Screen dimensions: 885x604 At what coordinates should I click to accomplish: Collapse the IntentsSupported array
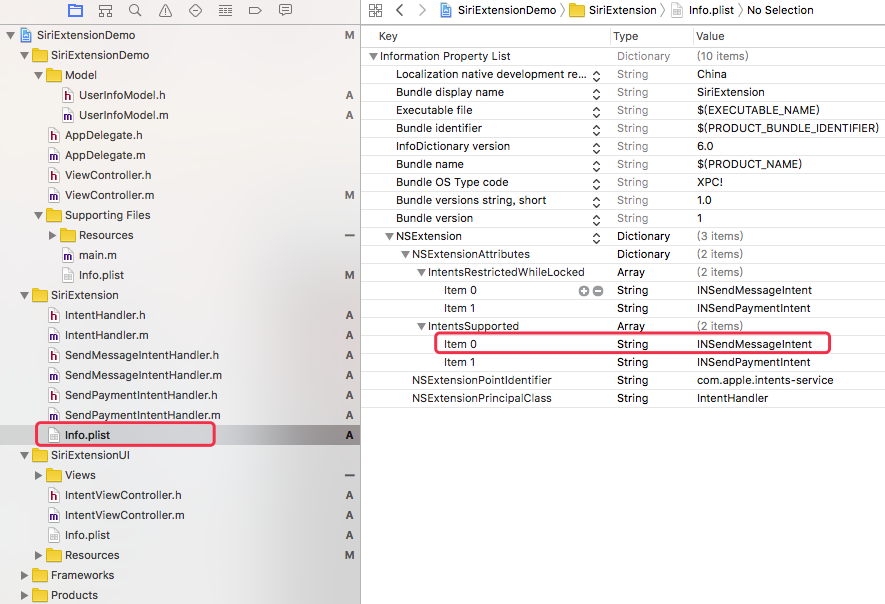(x=422, y=326)
